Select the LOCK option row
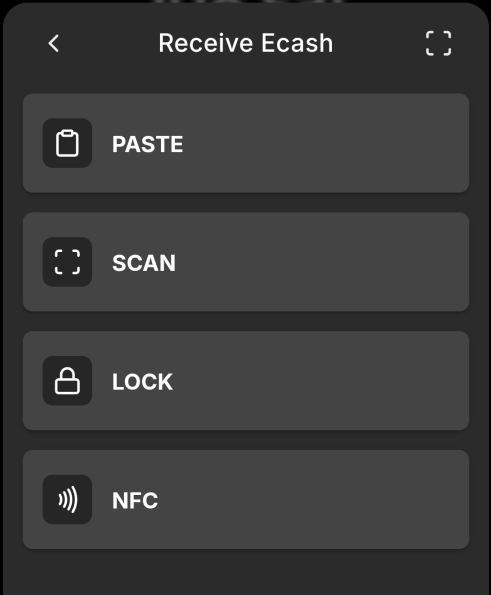The height and width of the screenshot is (595, 491). (x=246, y=381)
